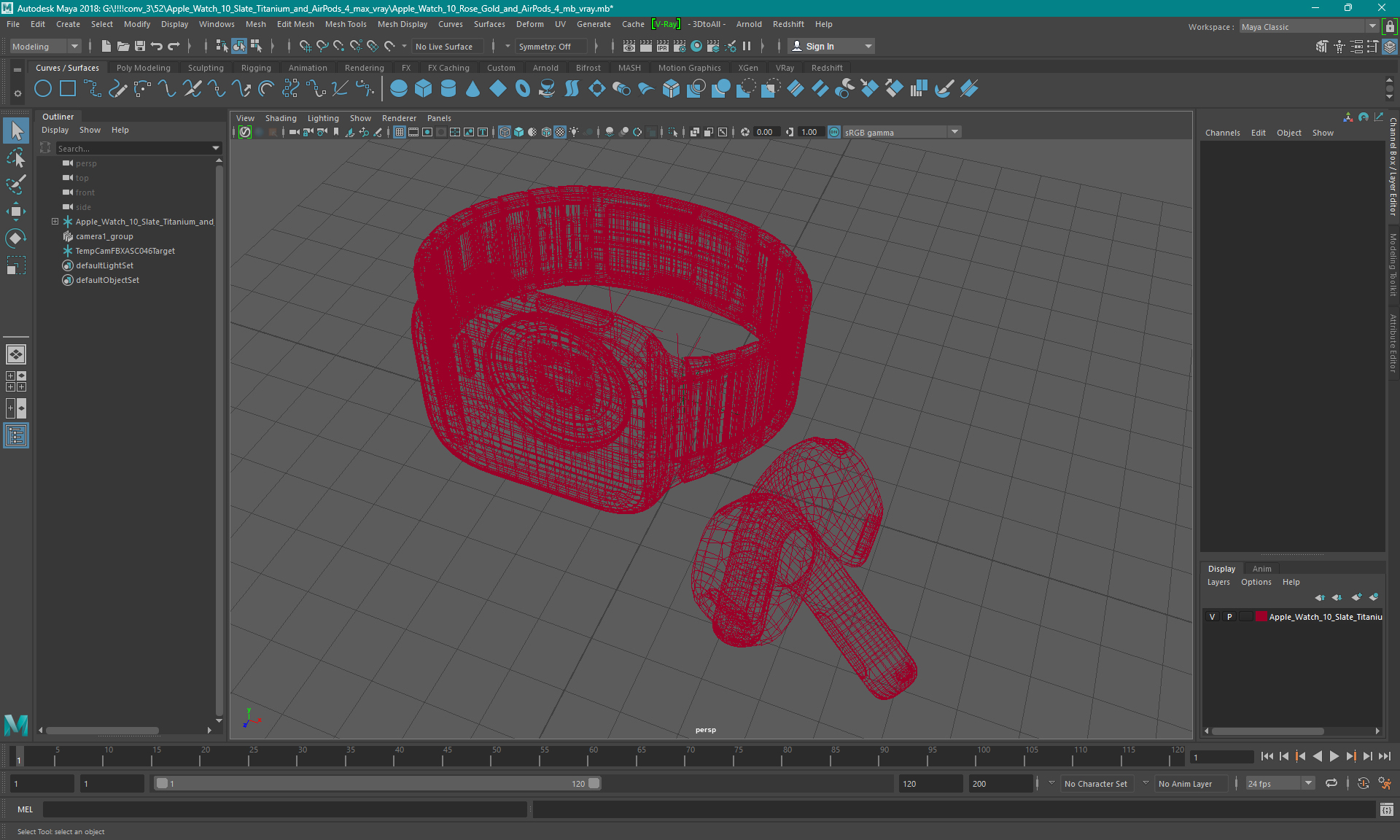1400x840 pixels.
Task: Click the Save Scene icon
Action: (x=140, y=46)
